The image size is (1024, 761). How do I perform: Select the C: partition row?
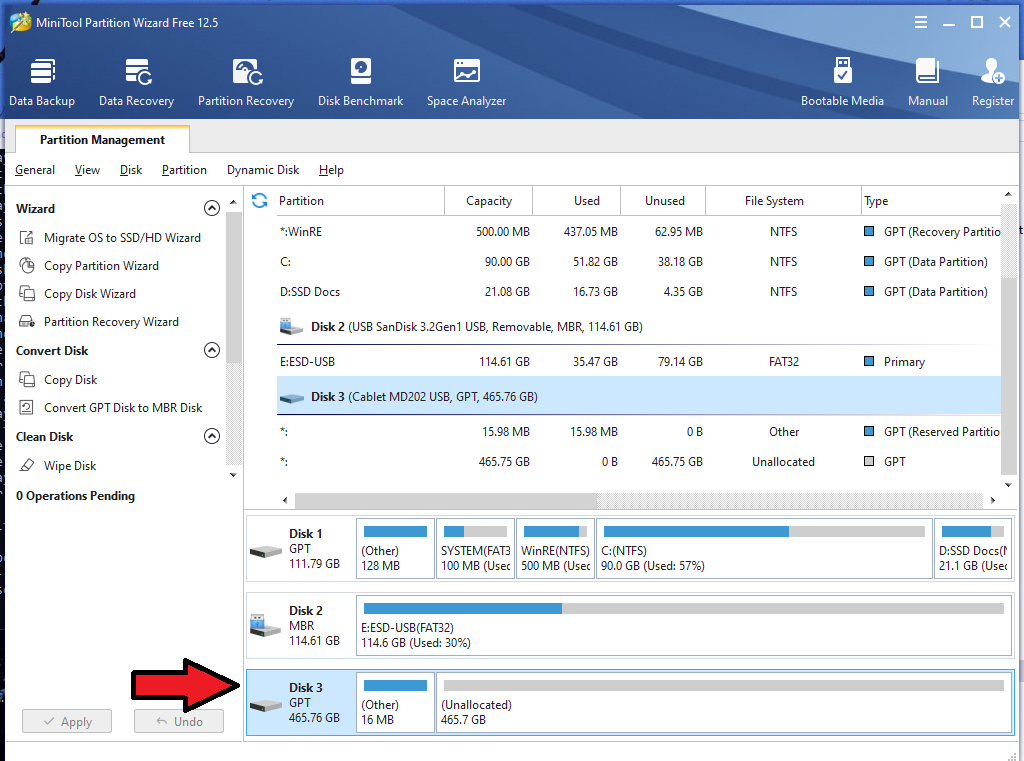click(639, 262)
